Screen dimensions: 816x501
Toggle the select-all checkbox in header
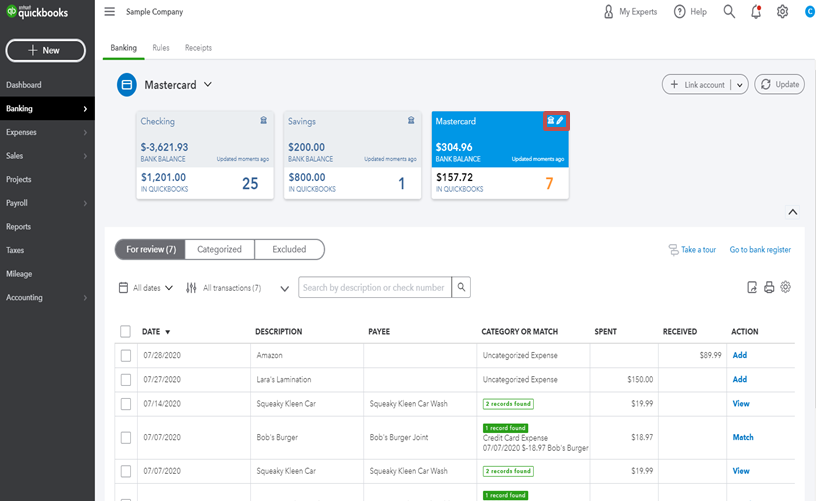(125, 331)
